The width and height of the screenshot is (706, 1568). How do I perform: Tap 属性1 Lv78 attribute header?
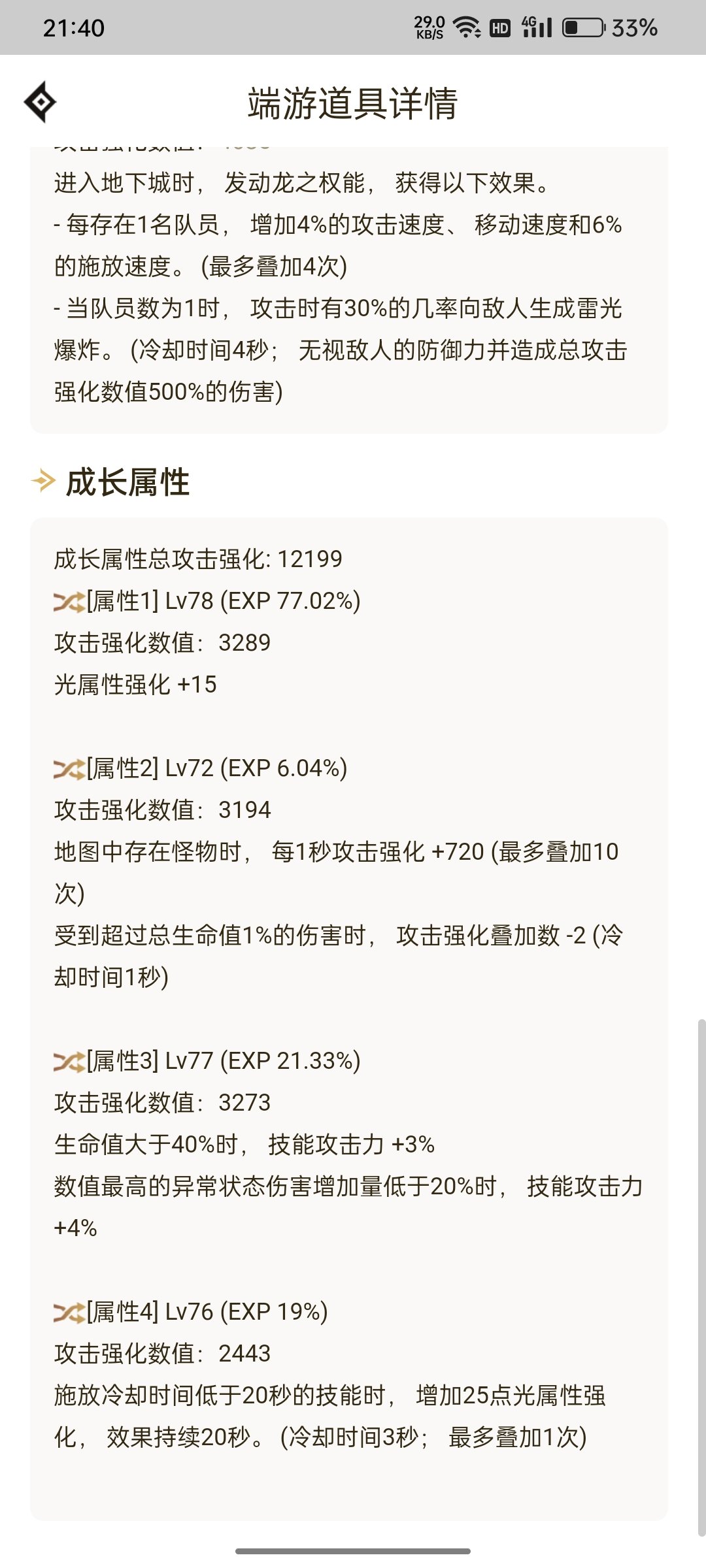coord(224,601)
